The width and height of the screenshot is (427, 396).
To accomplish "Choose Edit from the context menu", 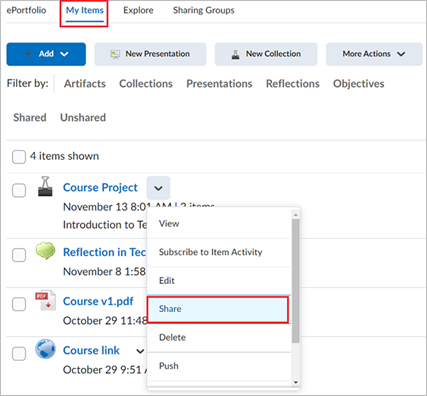I will [219, 281].
